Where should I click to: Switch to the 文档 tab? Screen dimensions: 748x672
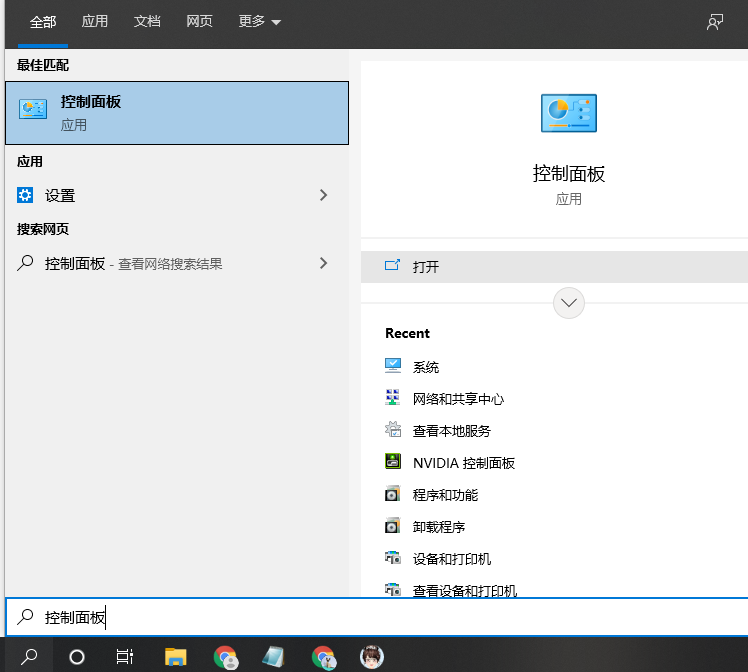pyautogui.click(x=147, y=21)
